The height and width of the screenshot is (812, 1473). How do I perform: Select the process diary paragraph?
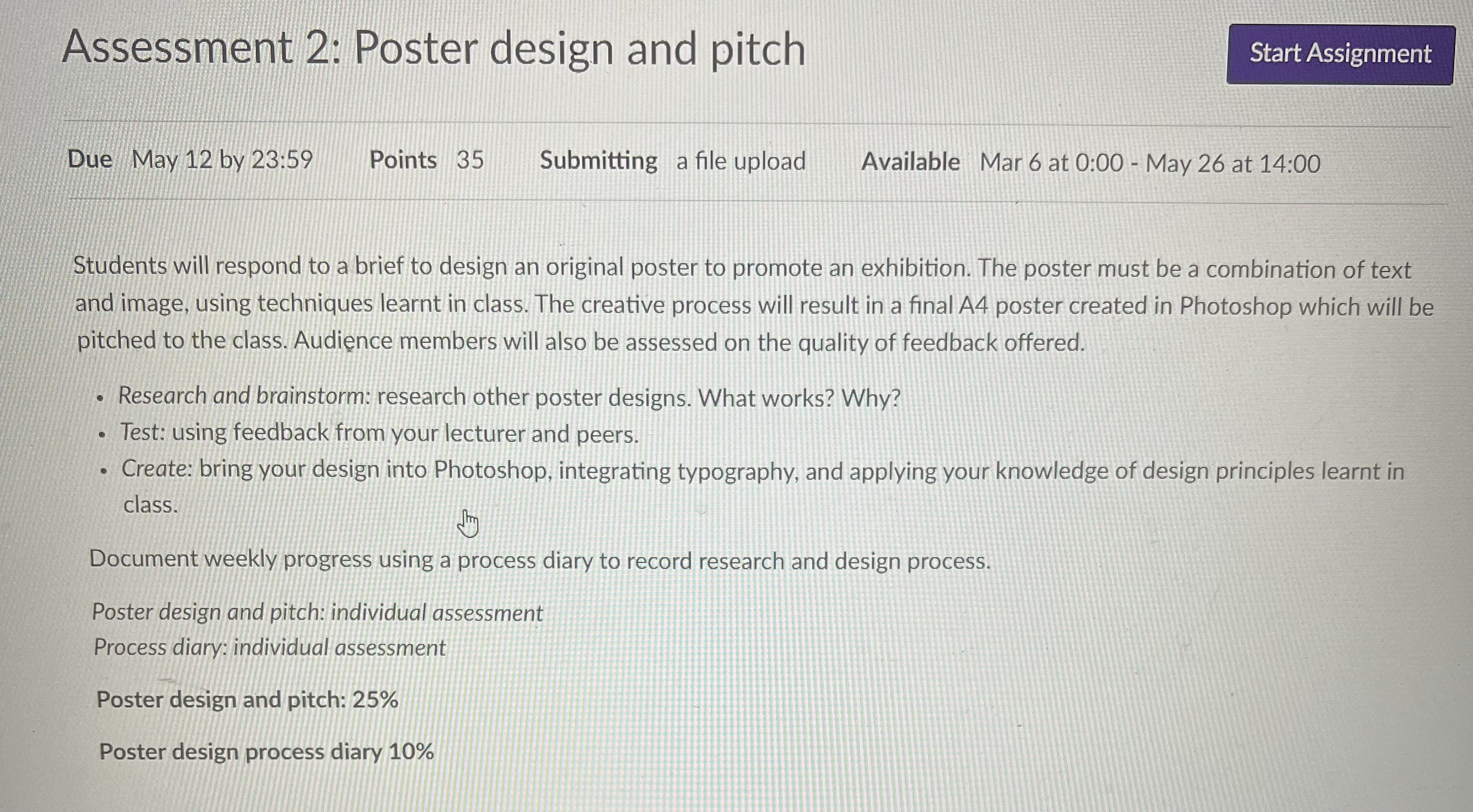click(x=540, y=560)
